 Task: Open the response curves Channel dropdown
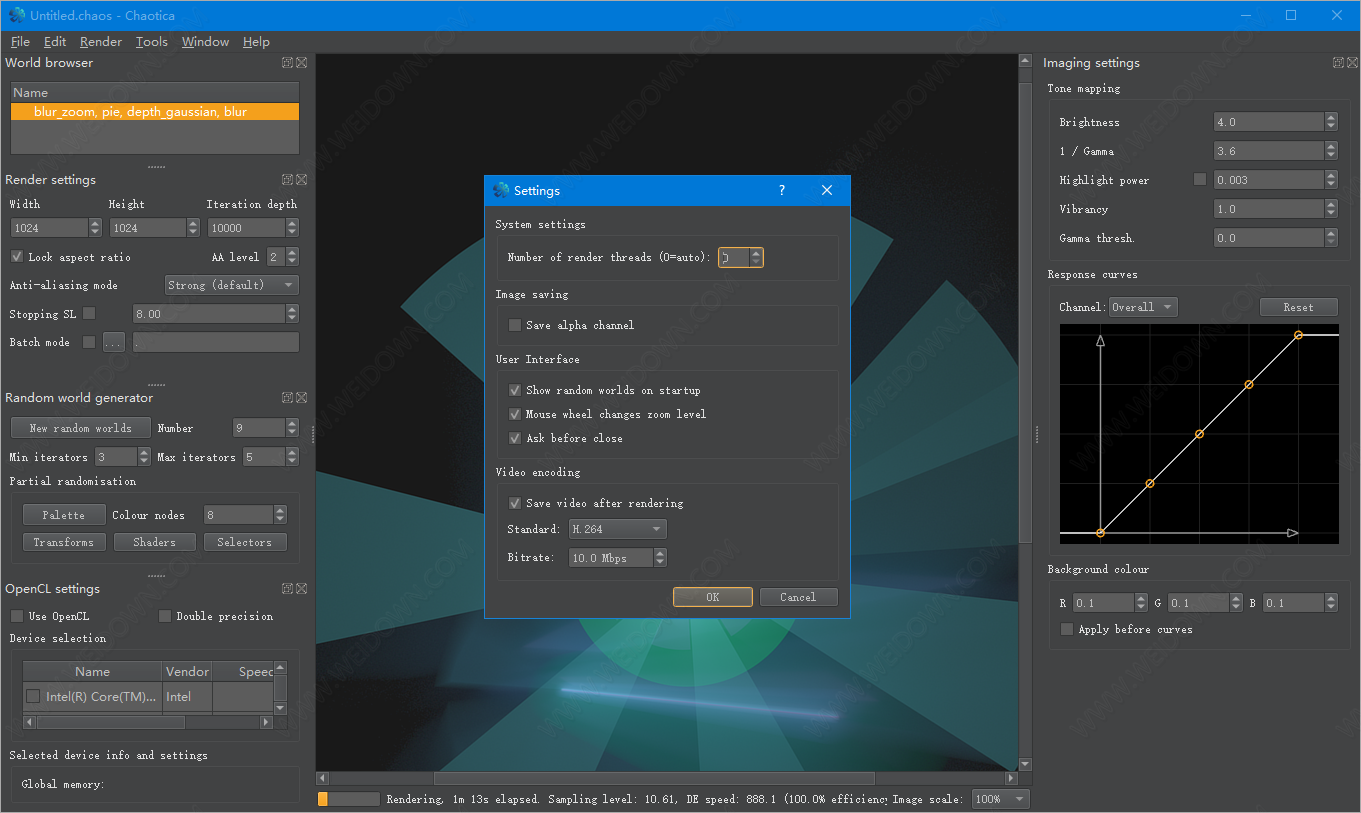[1143, 307]
